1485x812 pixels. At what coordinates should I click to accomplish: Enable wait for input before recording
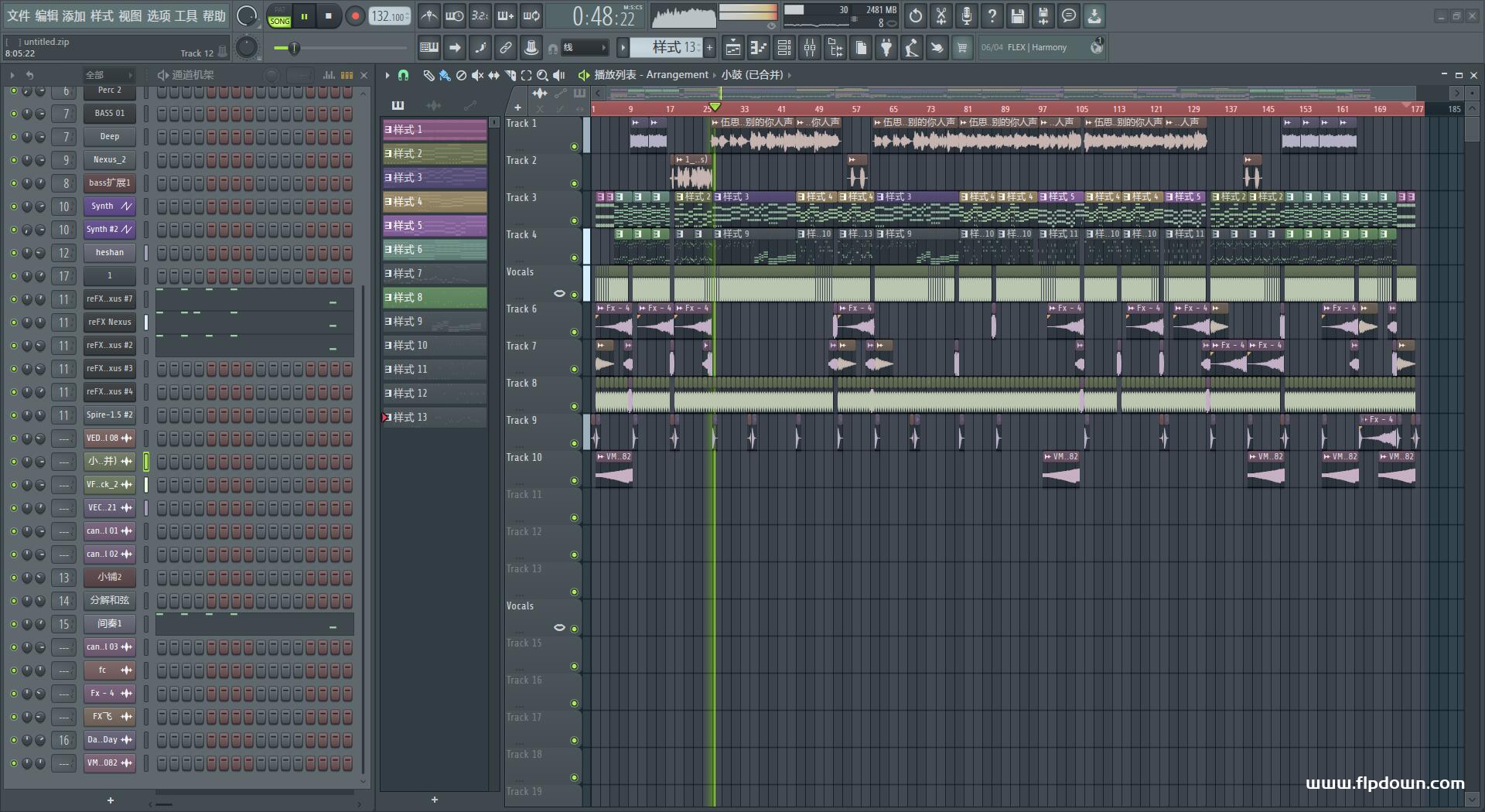point(455,15)
